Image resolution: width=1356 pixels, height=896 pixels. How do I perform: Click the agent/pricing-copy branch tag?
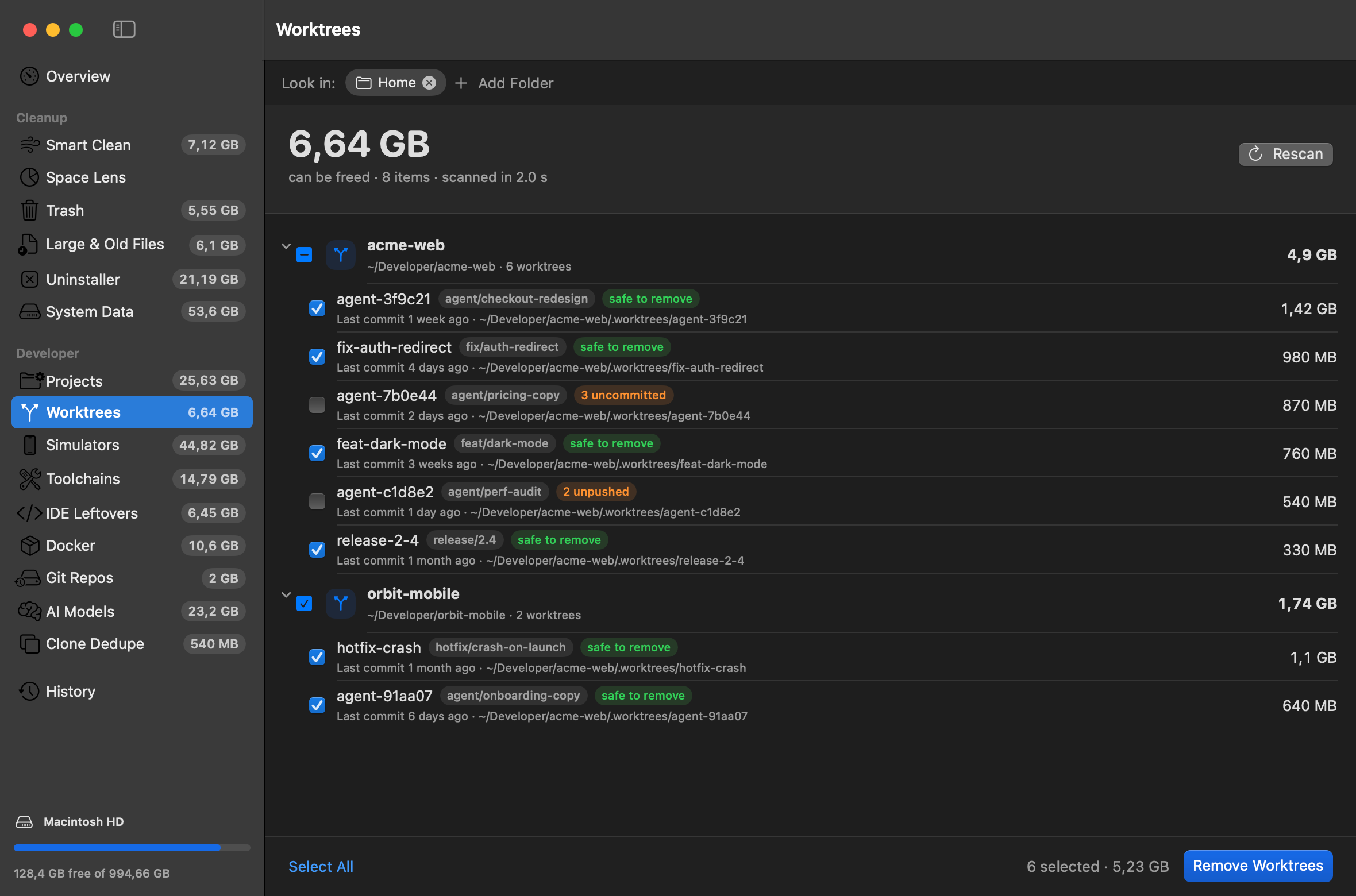(x=506, y=395)
